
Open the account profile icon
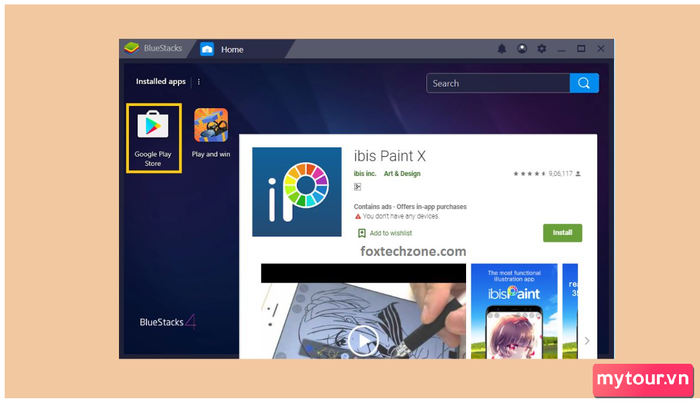pyautogui.click(x=522, y=49)
